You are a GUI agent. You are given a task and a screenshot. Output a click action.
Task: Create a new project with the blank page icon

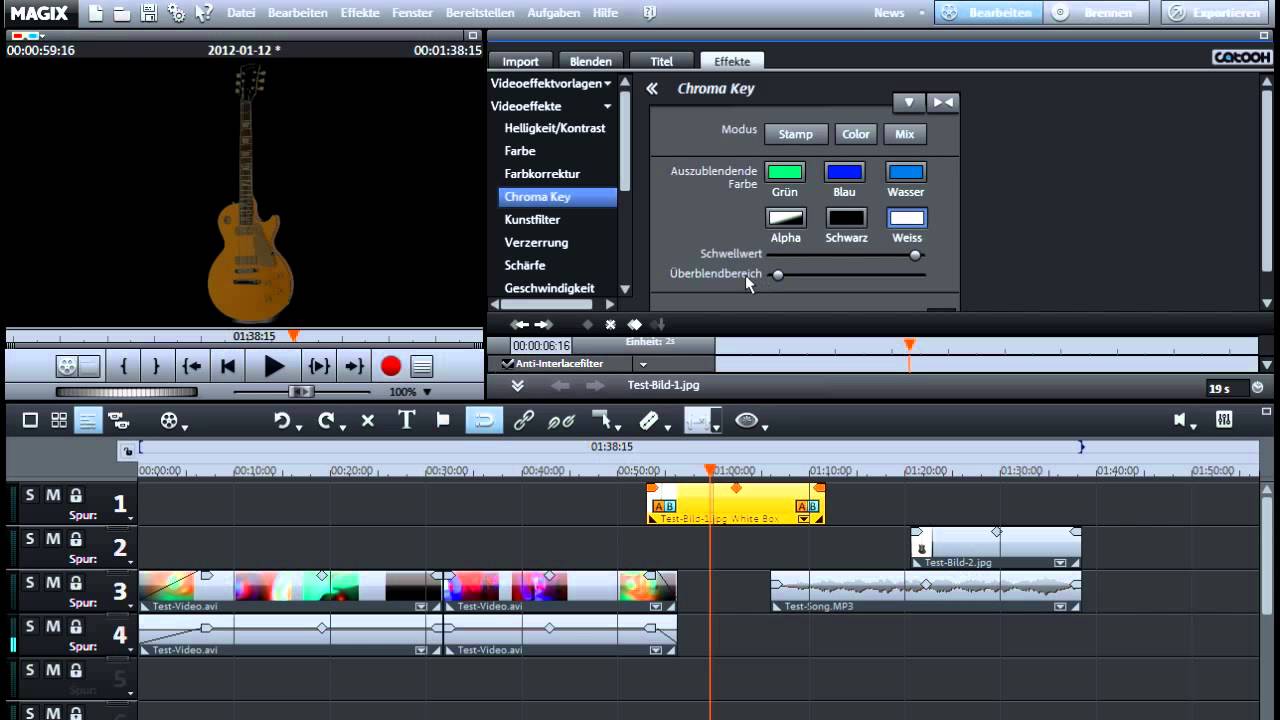coord(95,13)
